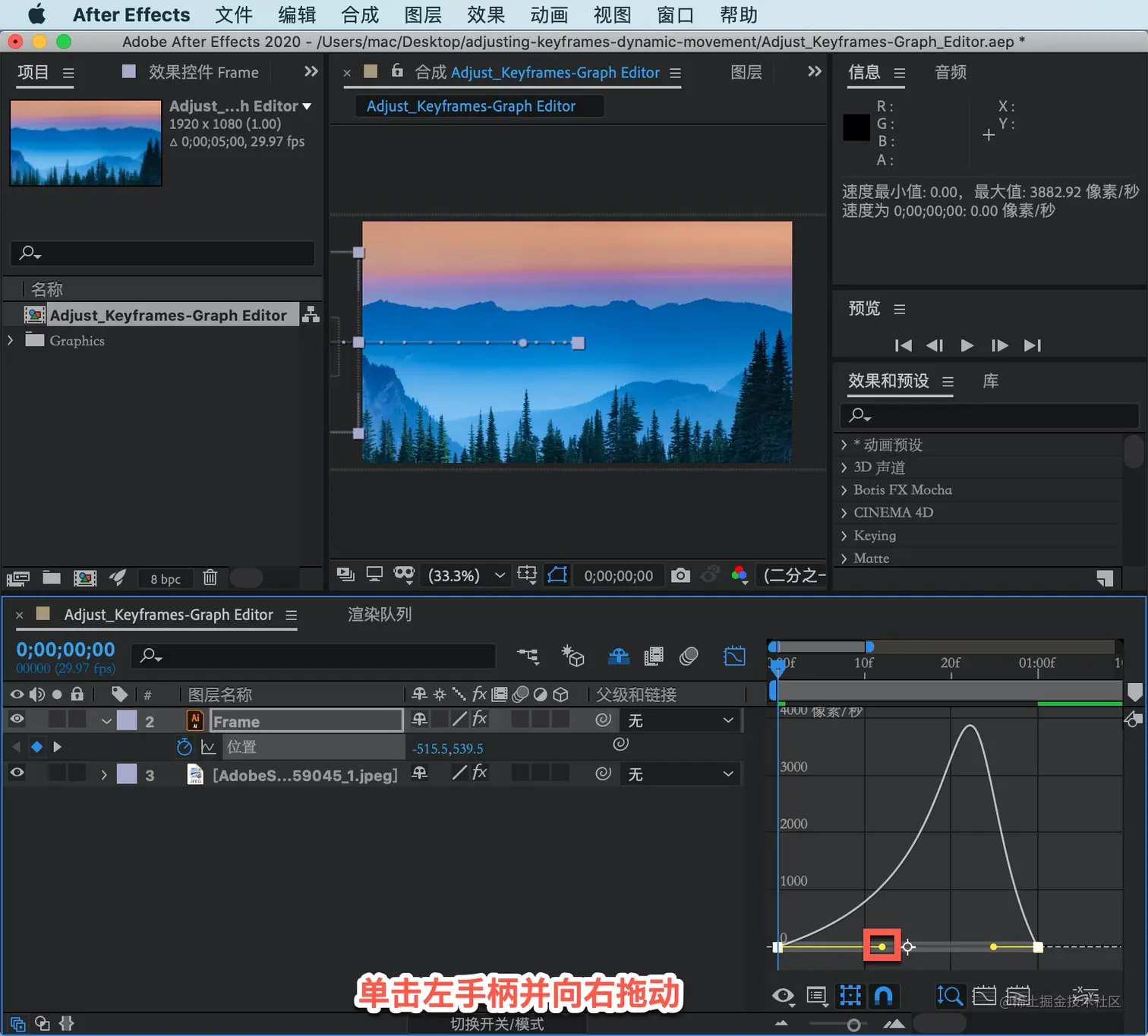This screenshot has width=1148, height=1036.
Task: Click the new composition icon in Project panel
Action: (85, 578)
